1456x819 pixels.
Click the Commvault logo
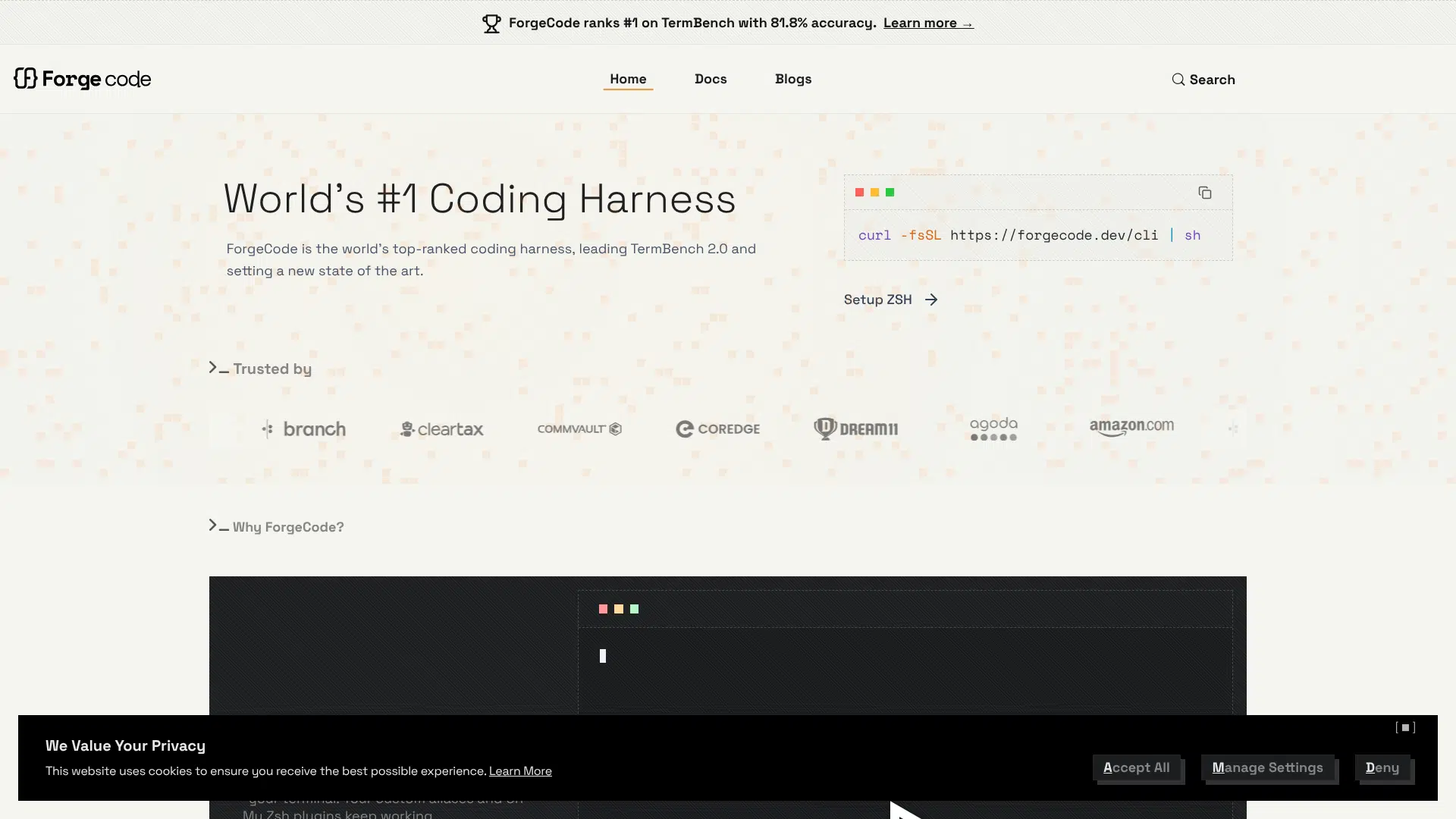point(579,429)
